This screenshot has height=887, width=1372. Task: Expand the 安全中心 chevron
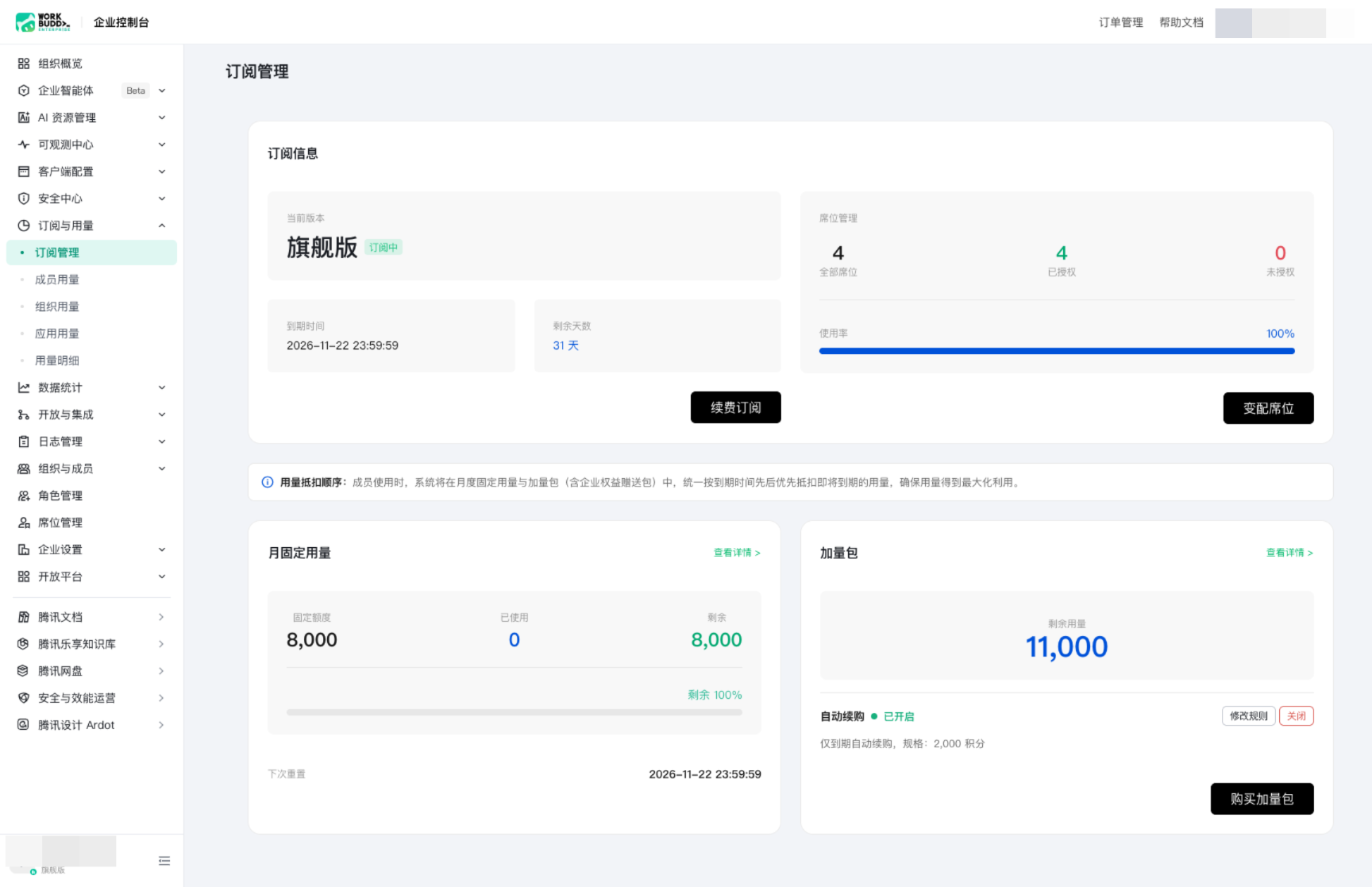(162, 199)
